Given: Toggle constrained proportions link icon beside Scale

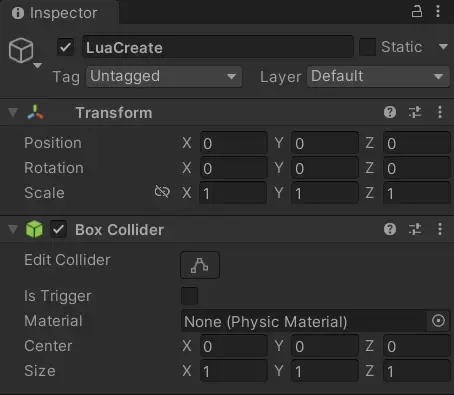Looking at the screenshot, I should (162, 192).
